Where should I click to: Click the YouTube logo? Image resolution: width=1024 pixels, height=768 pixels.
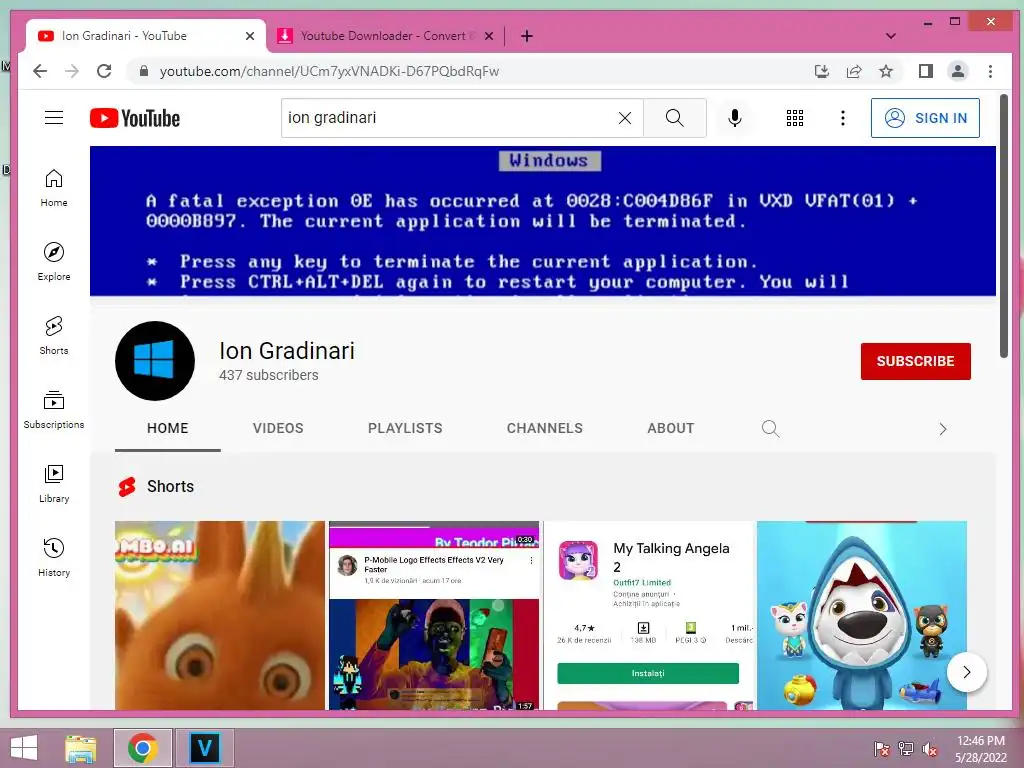click(x=135, y=118)
